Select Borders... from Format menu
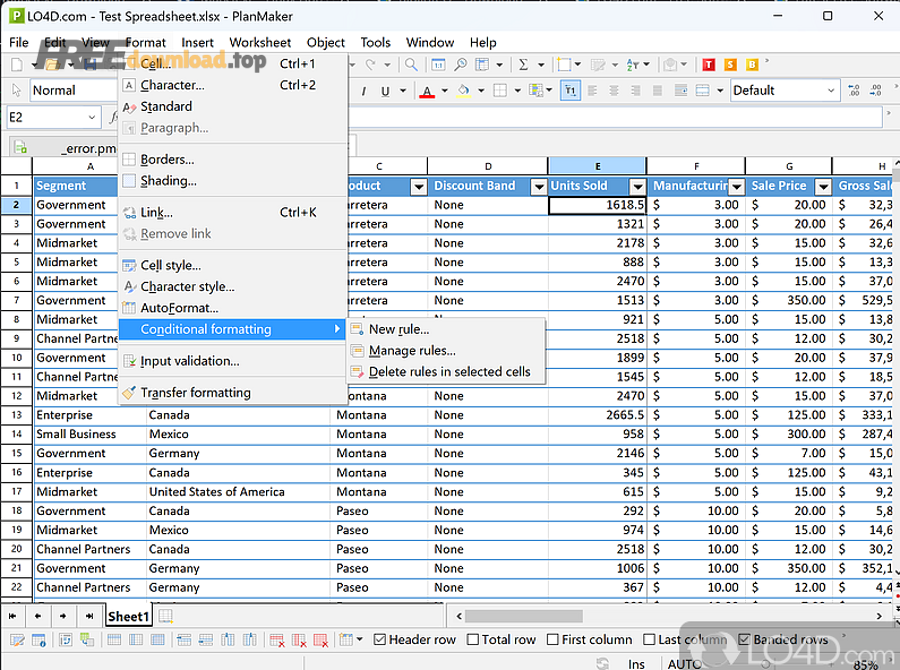Screen dimensions: 900x670 pos(233,159)
